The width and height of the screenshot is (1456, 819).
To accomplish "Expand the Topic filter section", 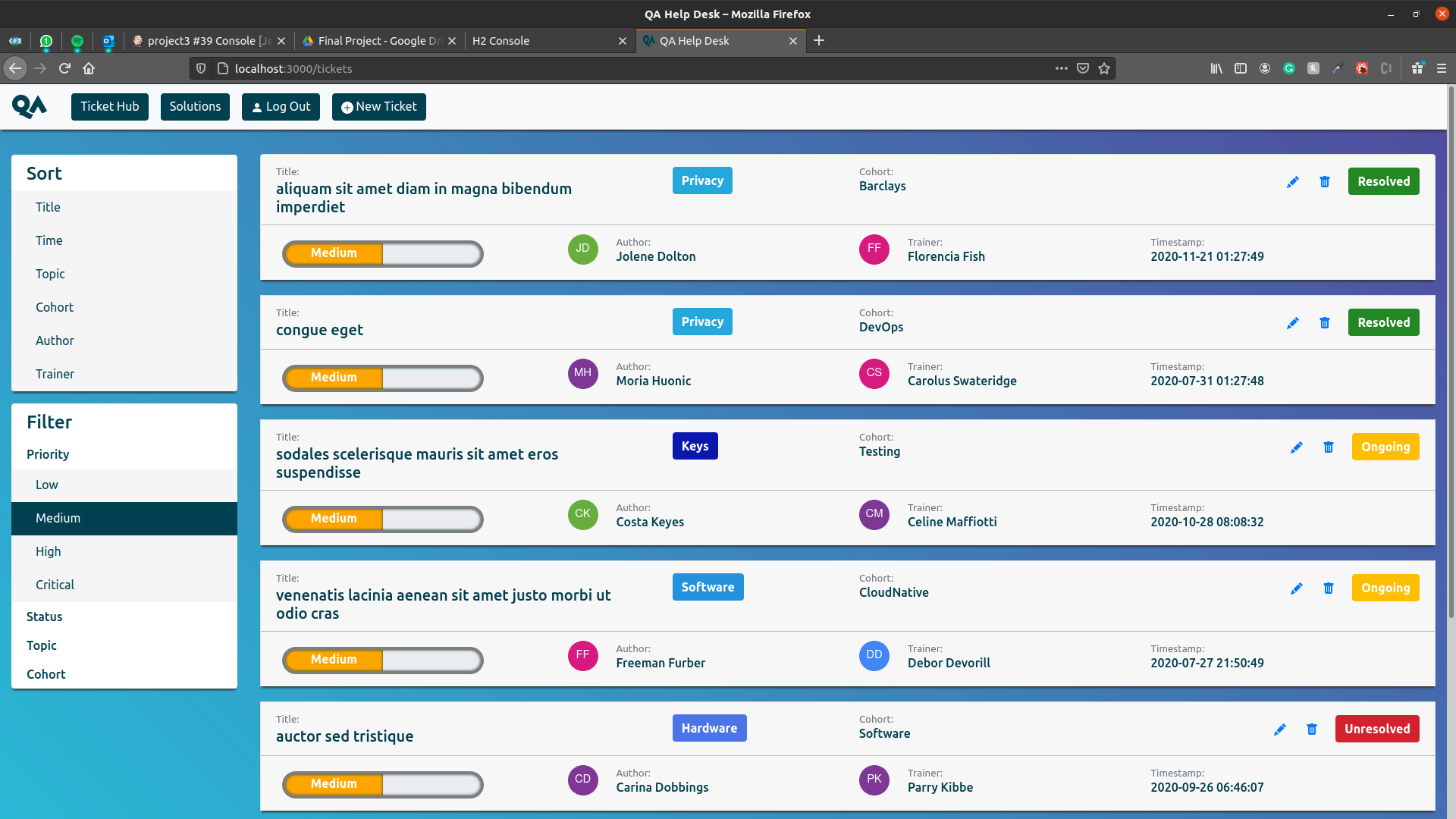I will (42, 645).
